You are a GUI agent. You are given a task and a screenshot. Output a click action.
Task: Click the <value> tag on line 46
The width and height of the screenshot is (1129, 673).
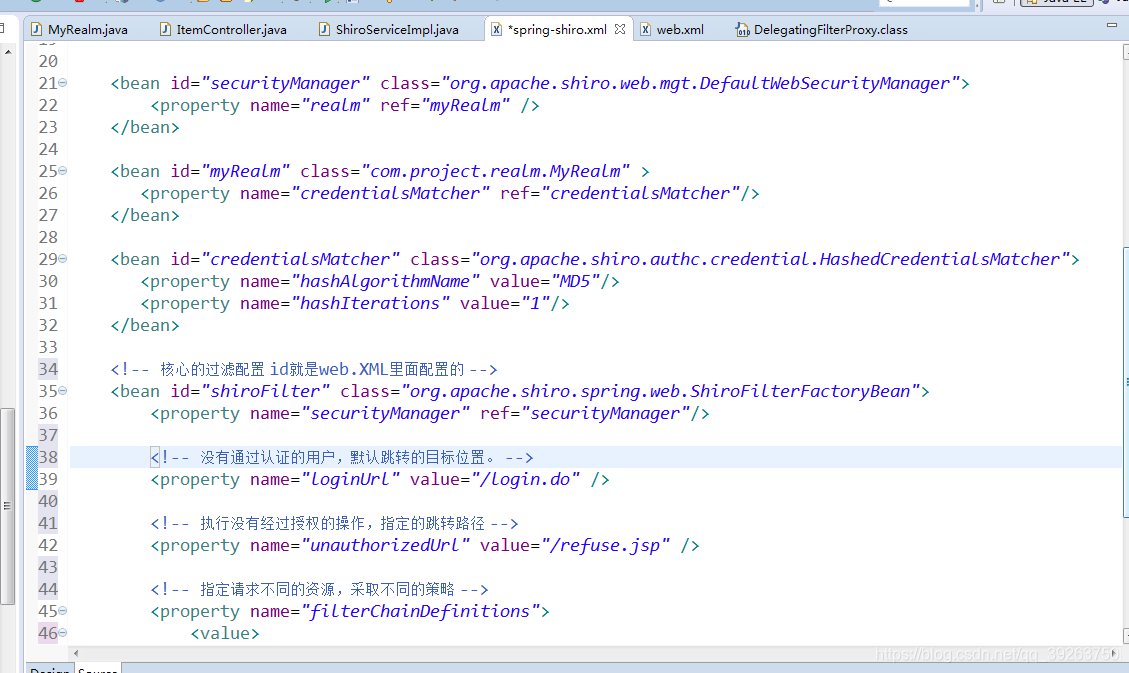[x=225, y=633]
